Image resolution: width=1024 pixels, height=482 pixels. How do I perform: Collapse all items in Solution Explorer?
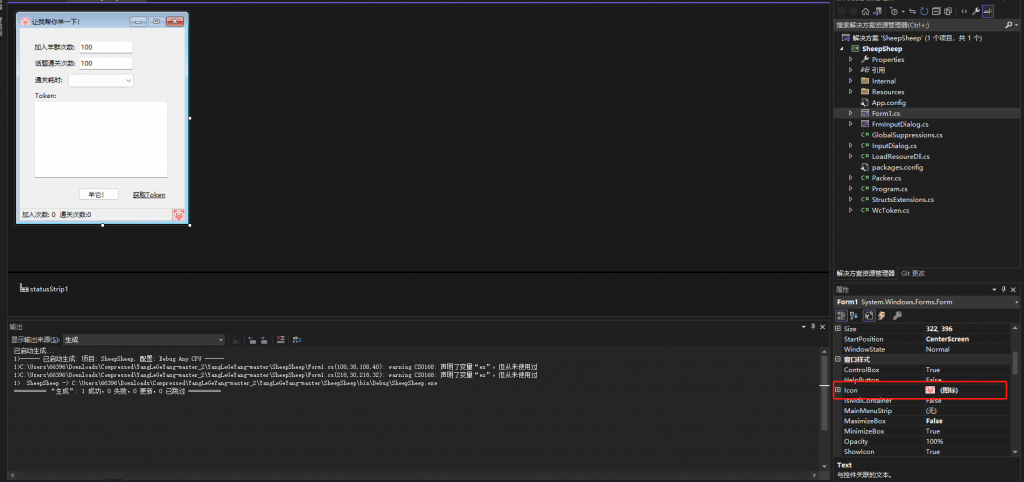[x=936, y=11]
